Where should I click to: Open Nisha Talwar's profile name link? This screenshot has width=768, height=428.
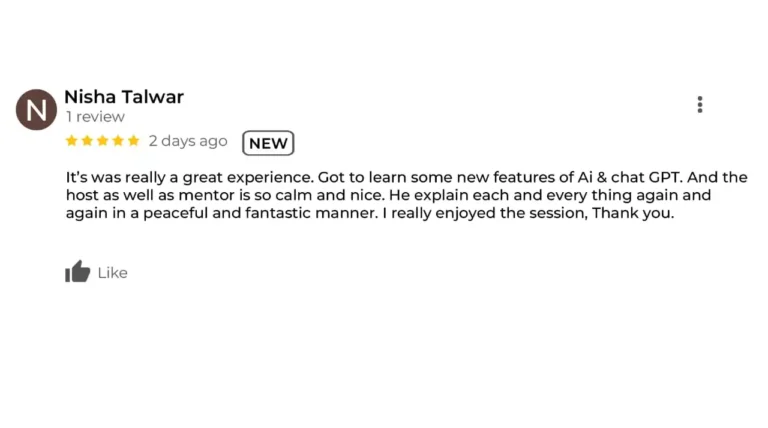124,97
